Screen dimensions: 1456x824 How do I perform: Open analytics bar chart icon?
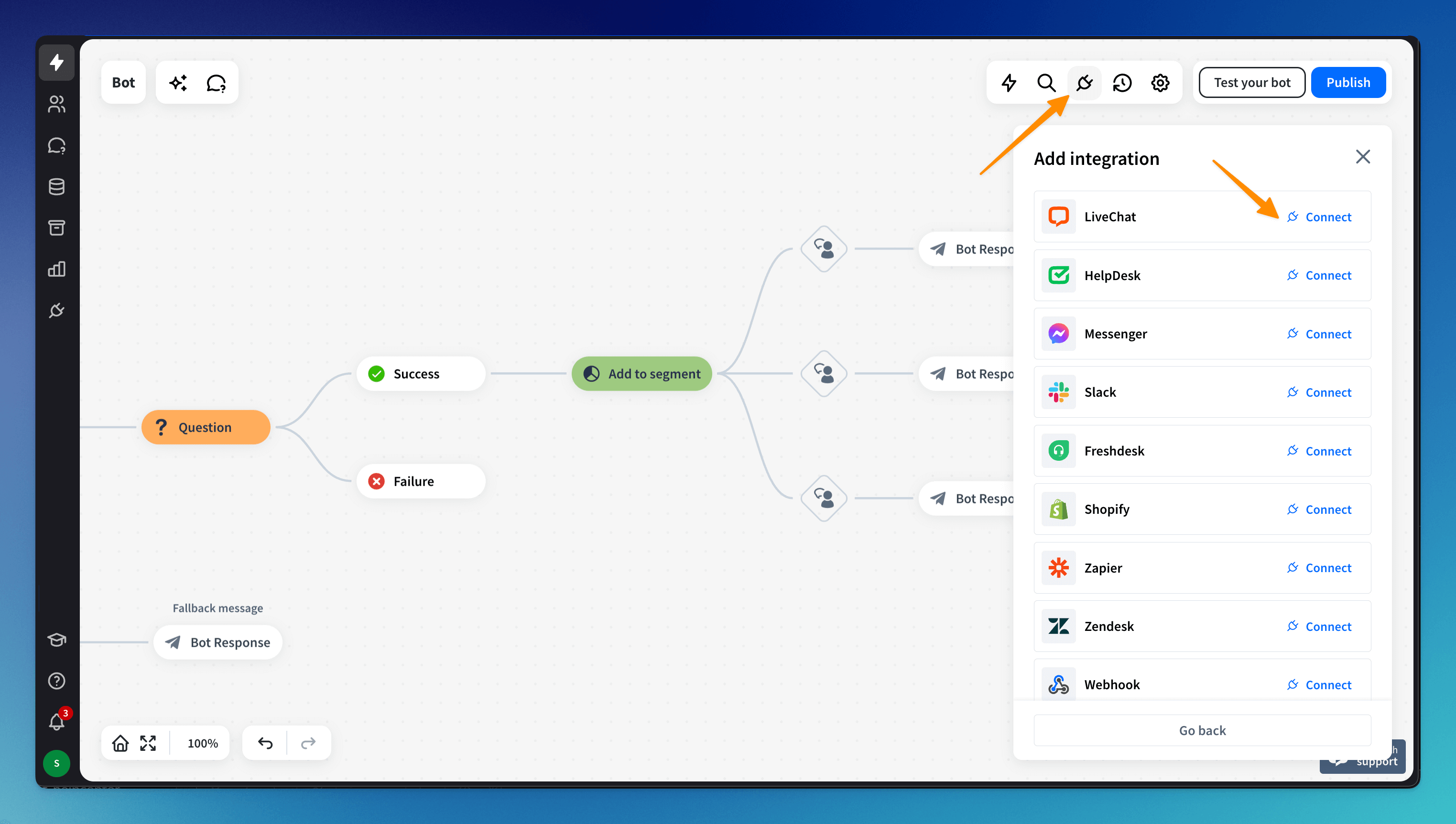tap(56, 269)
